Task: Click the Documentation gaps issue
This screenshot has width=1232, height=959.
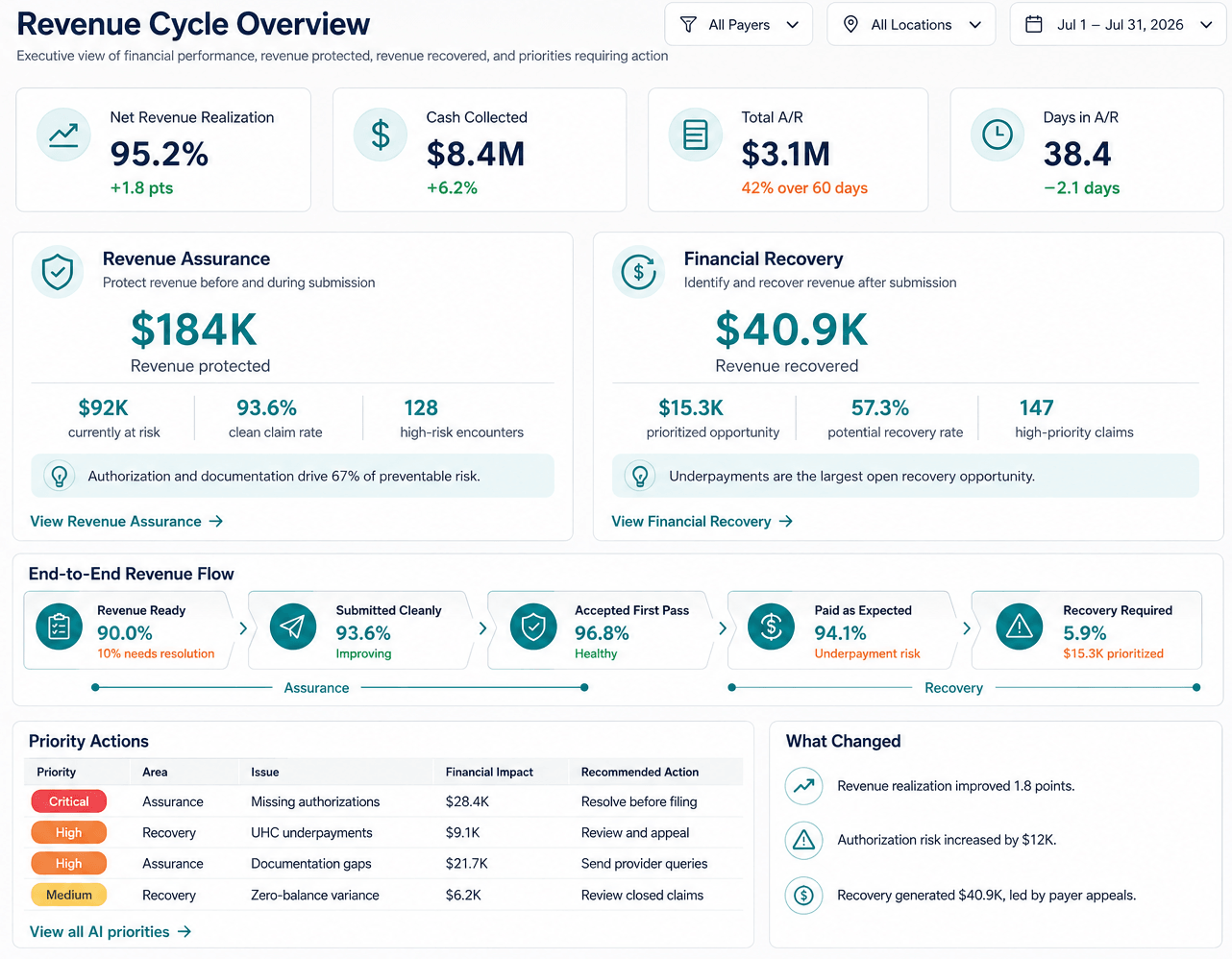Action: (x=311, y=863)
